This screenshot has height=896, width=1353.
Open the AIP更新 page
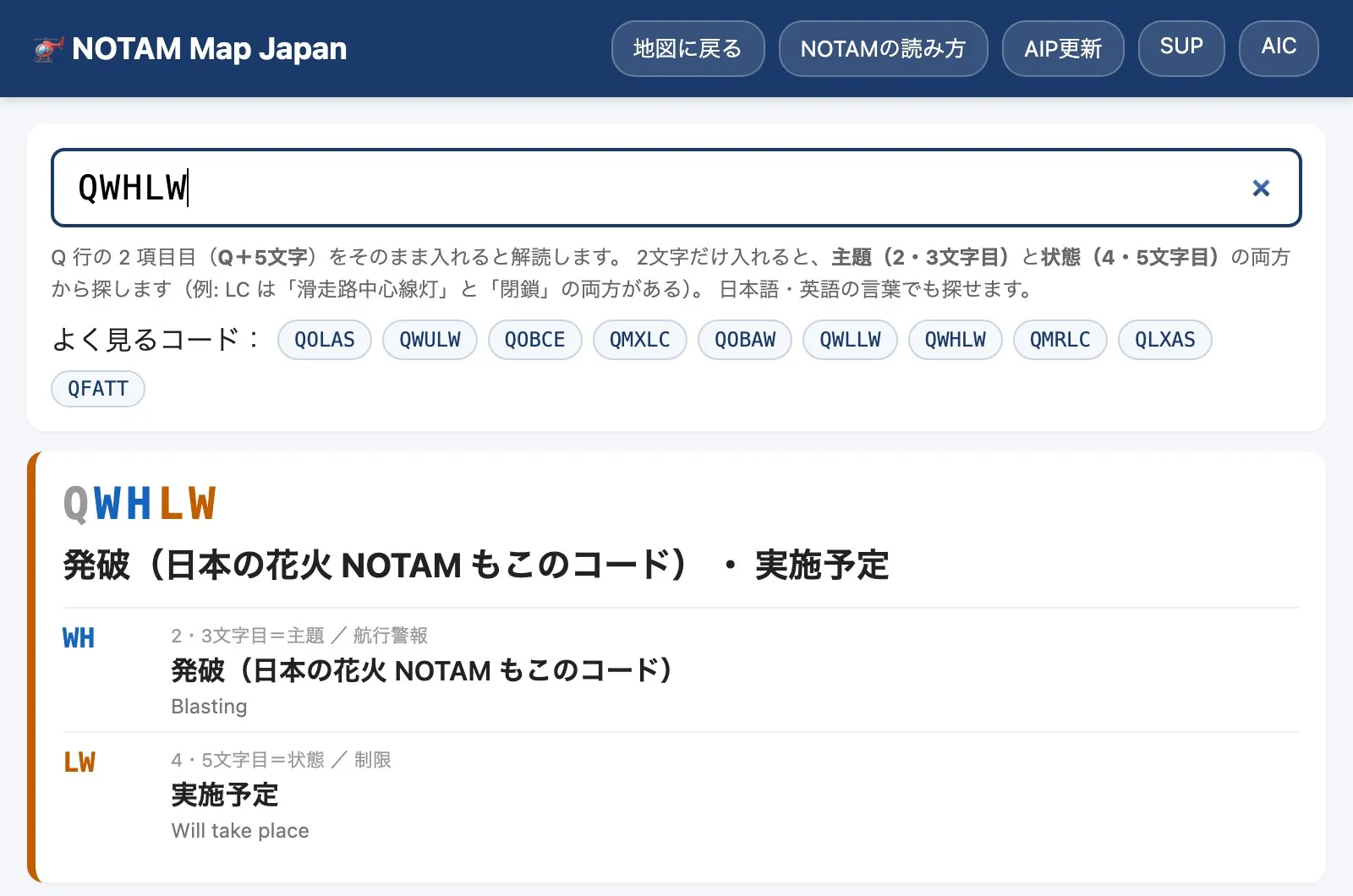click(1063, 48)
